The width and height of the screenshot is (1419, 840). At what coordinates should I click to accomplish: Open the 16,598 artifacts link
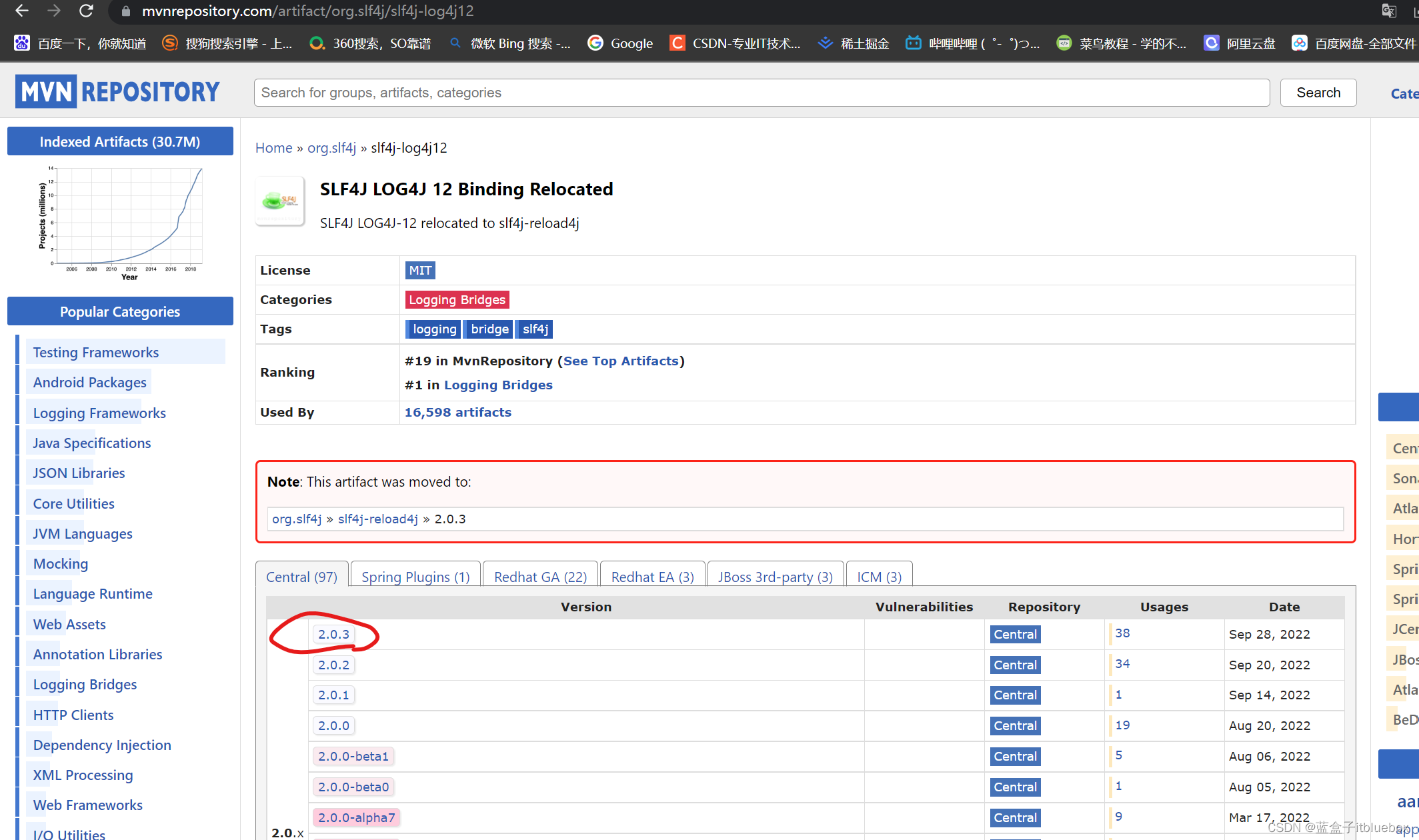point(458,412)
